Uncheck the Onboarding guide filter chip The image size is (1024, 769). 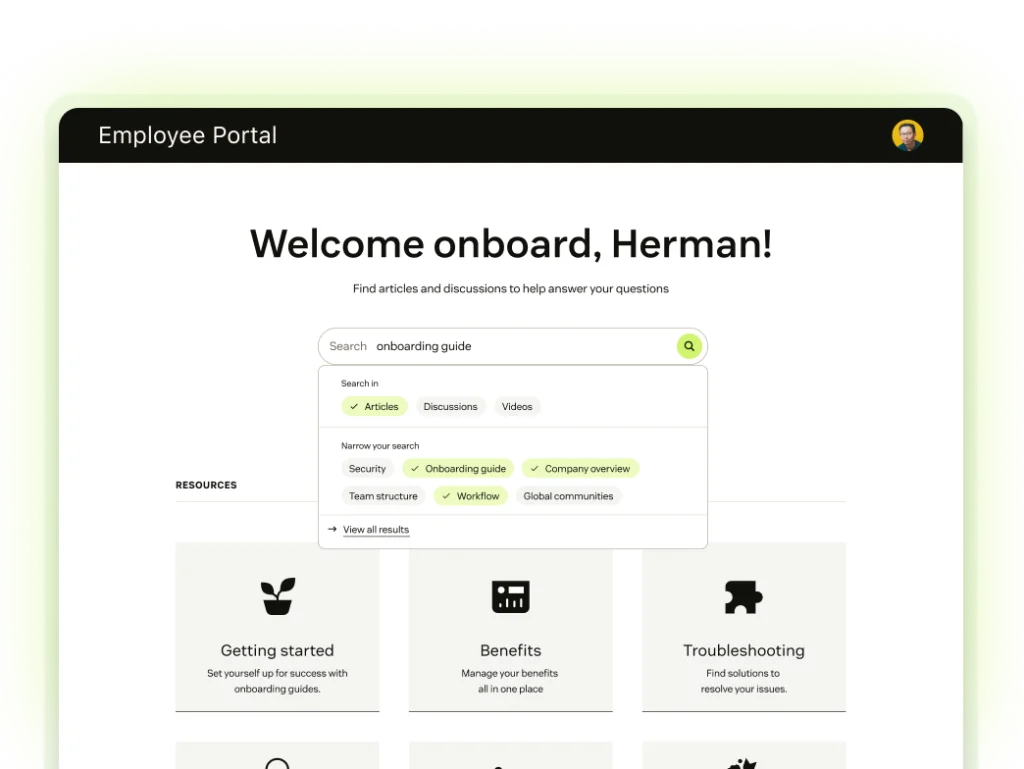(x=458, y=469)
